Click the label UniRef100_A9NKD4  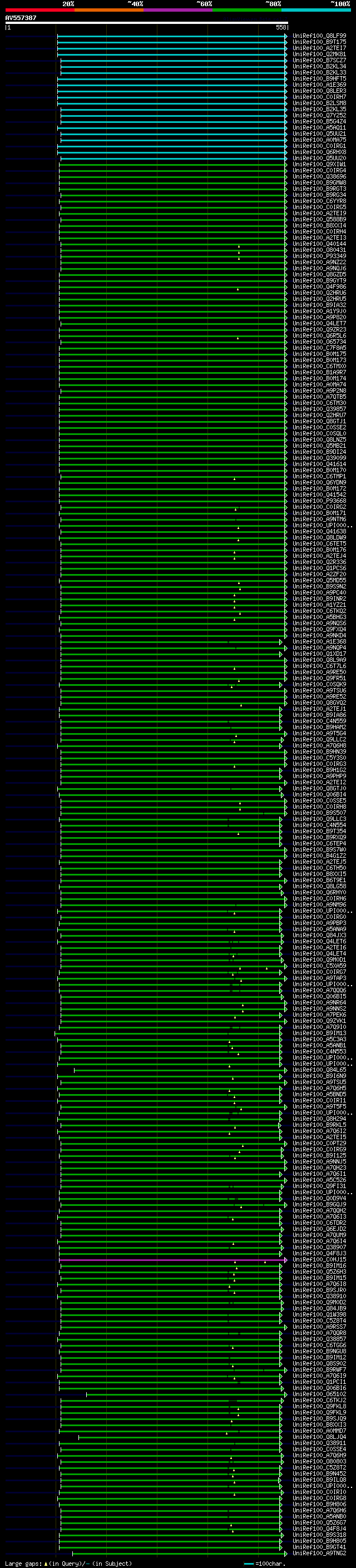[319, 635]
